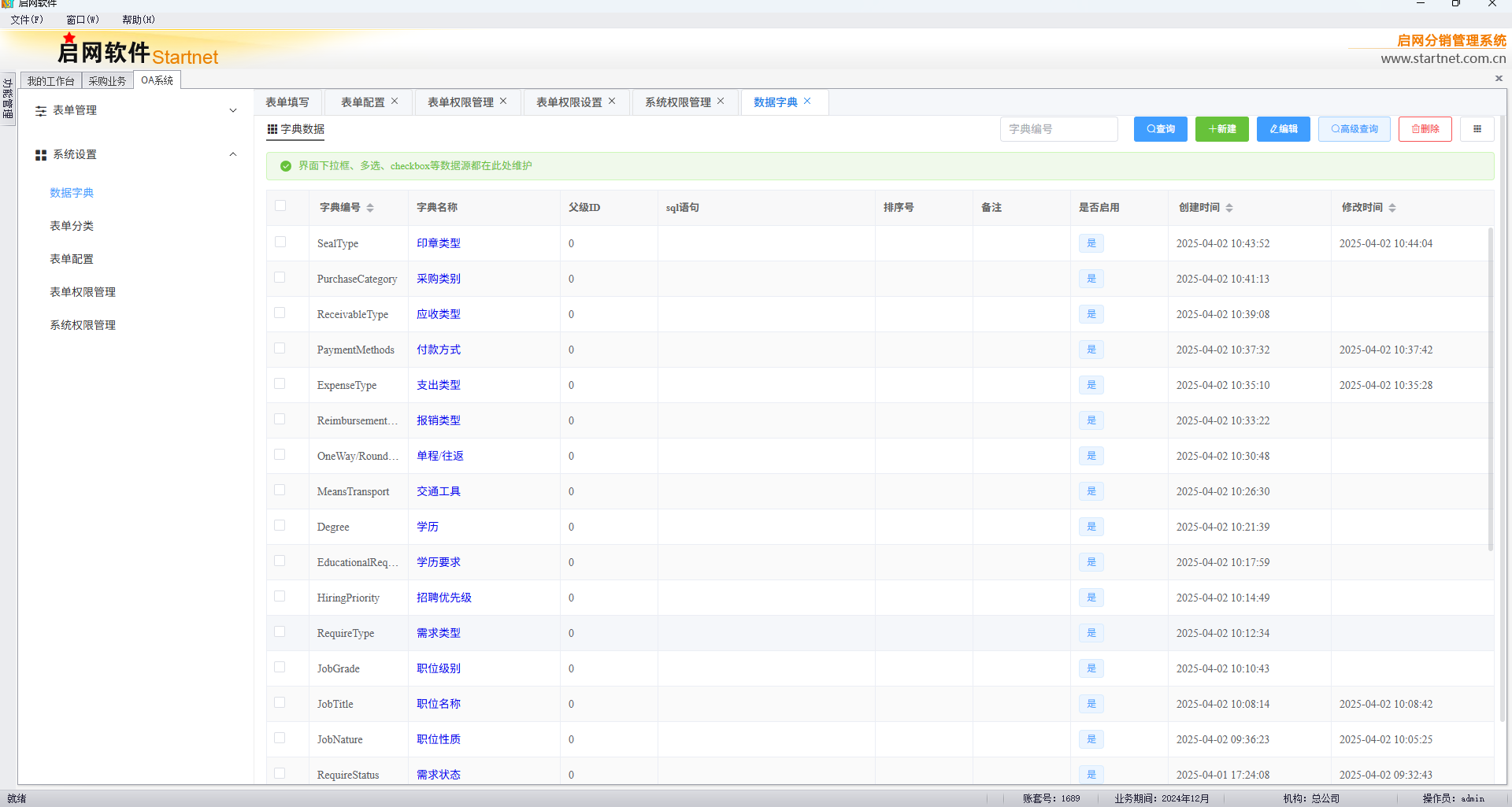Check the ExpenseType row checkbox
Viewport: 1512px width, 807px height.
[x=280, y=383]
